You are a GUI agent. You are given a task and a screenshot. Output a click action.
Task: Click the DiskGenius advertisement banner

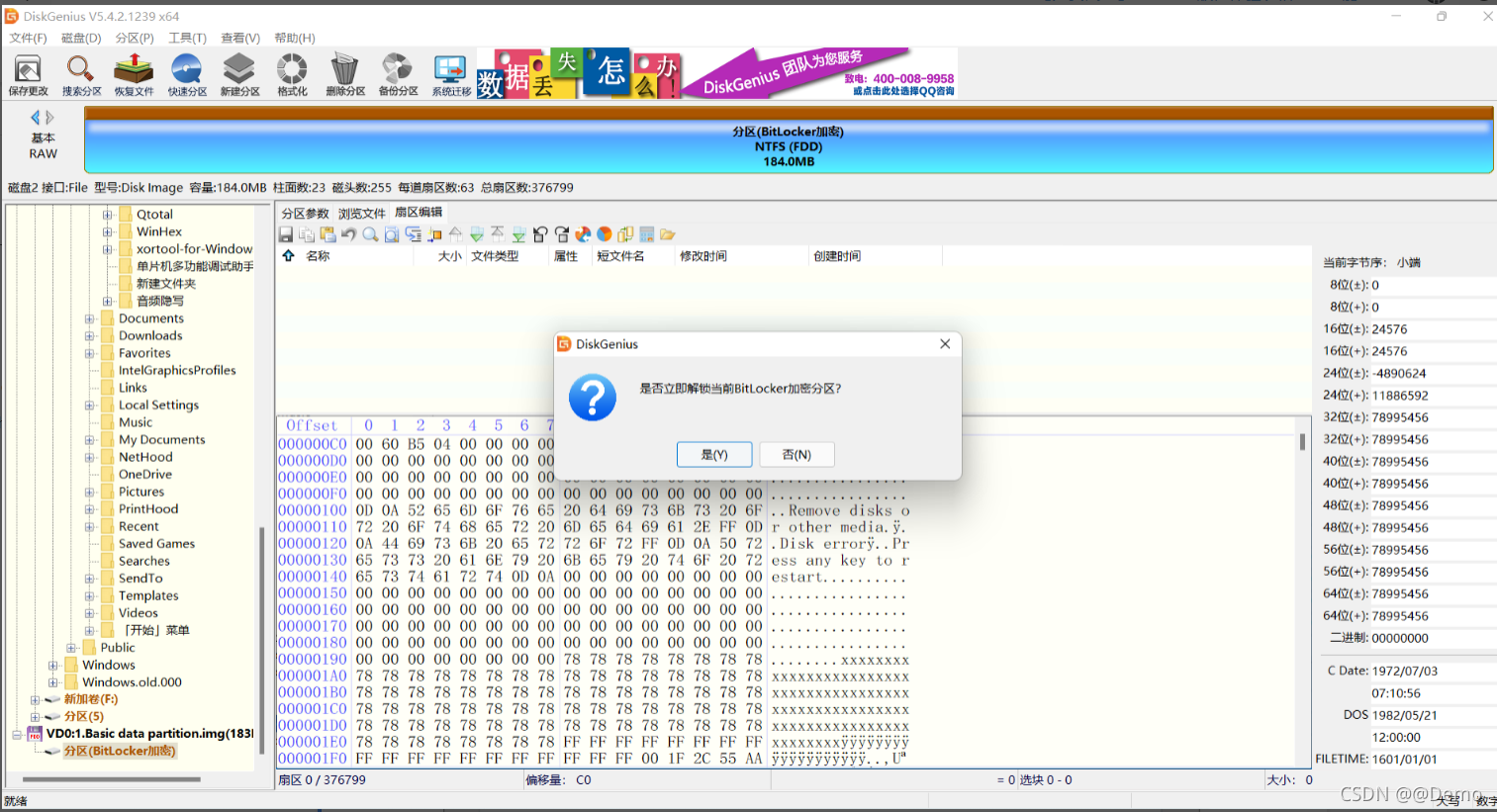pos(717,73)
